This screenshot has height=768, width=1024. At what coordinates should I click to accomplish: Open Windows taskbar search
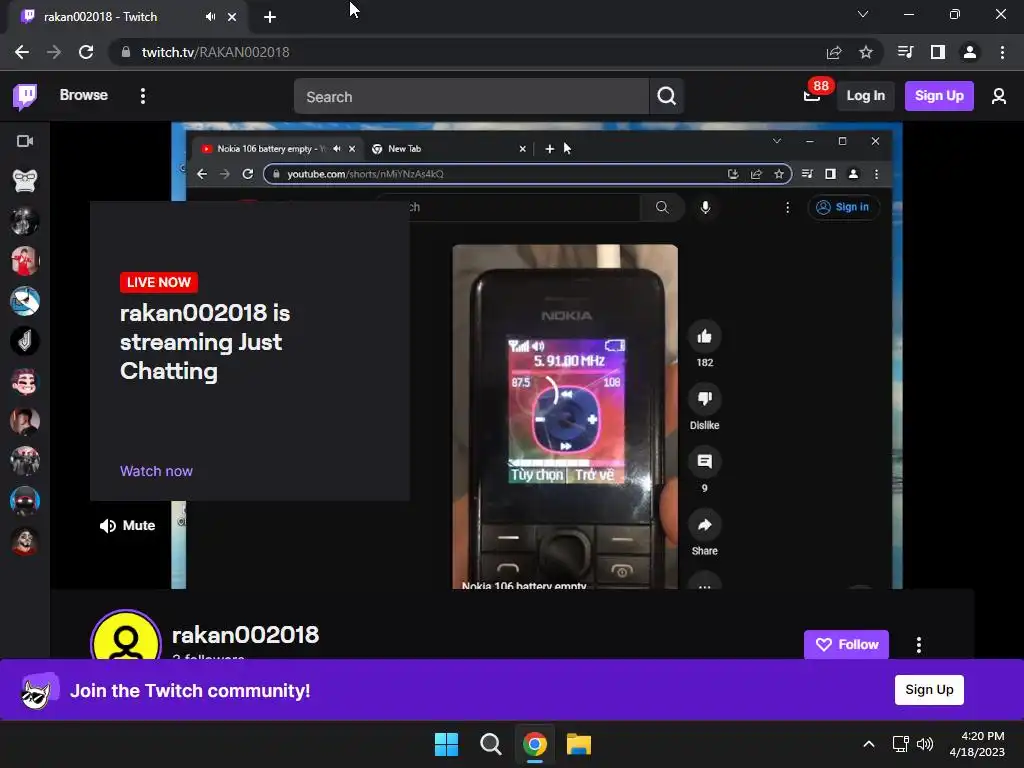point(490,744)
